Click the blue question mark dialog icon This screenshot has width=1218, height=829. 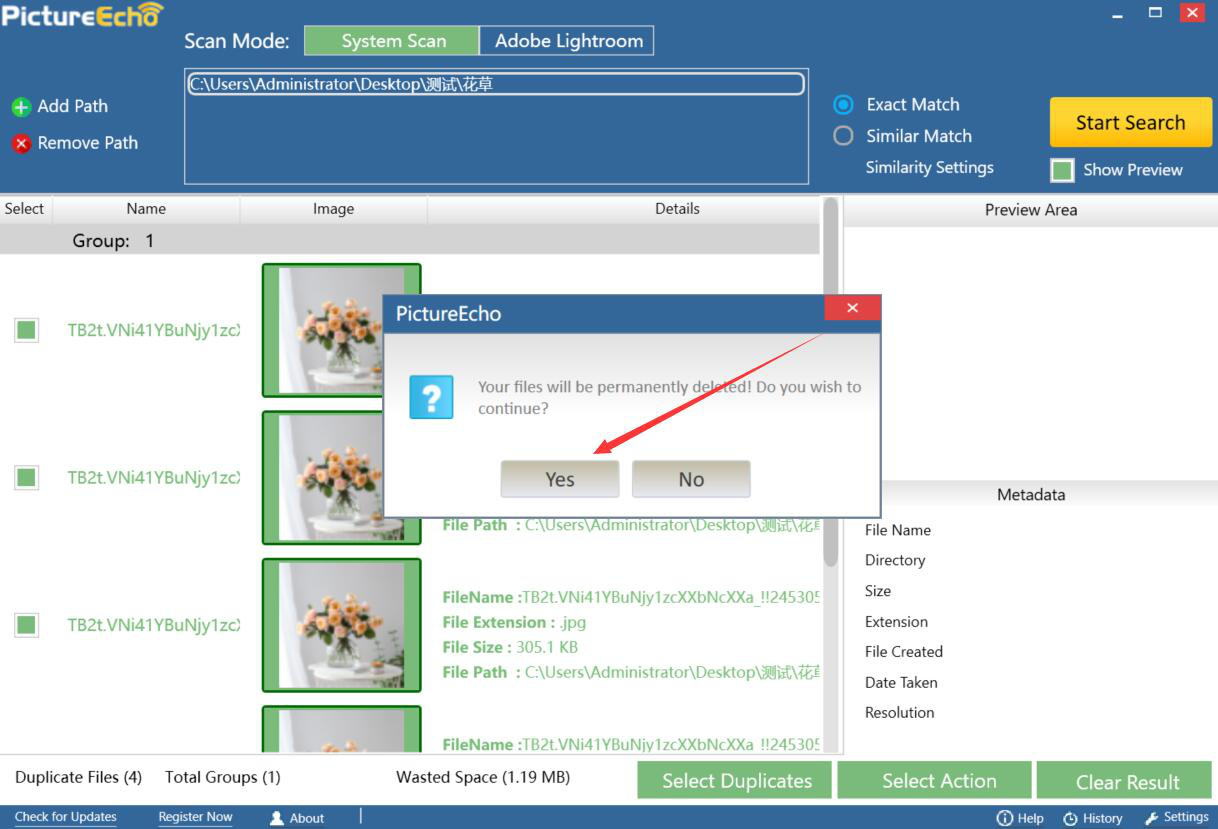pyautogui.click(x=431, y=397)
